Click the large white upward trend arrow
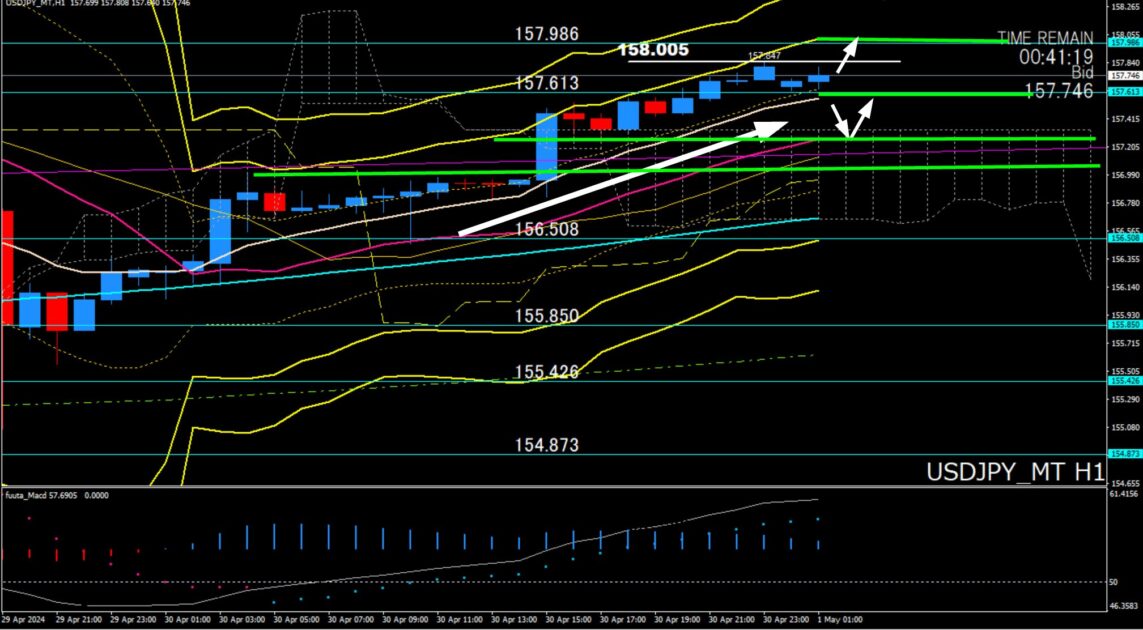 pos(620,180)
